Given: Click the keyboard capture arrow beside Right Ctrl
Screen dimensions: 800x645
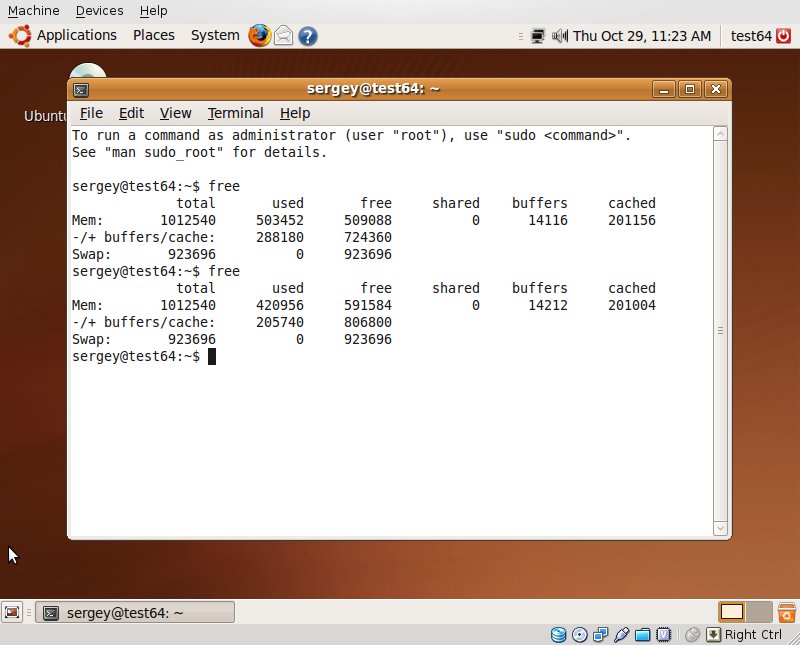Looking at the screenshot, I should pyautogui.click(x=714, y=634).
